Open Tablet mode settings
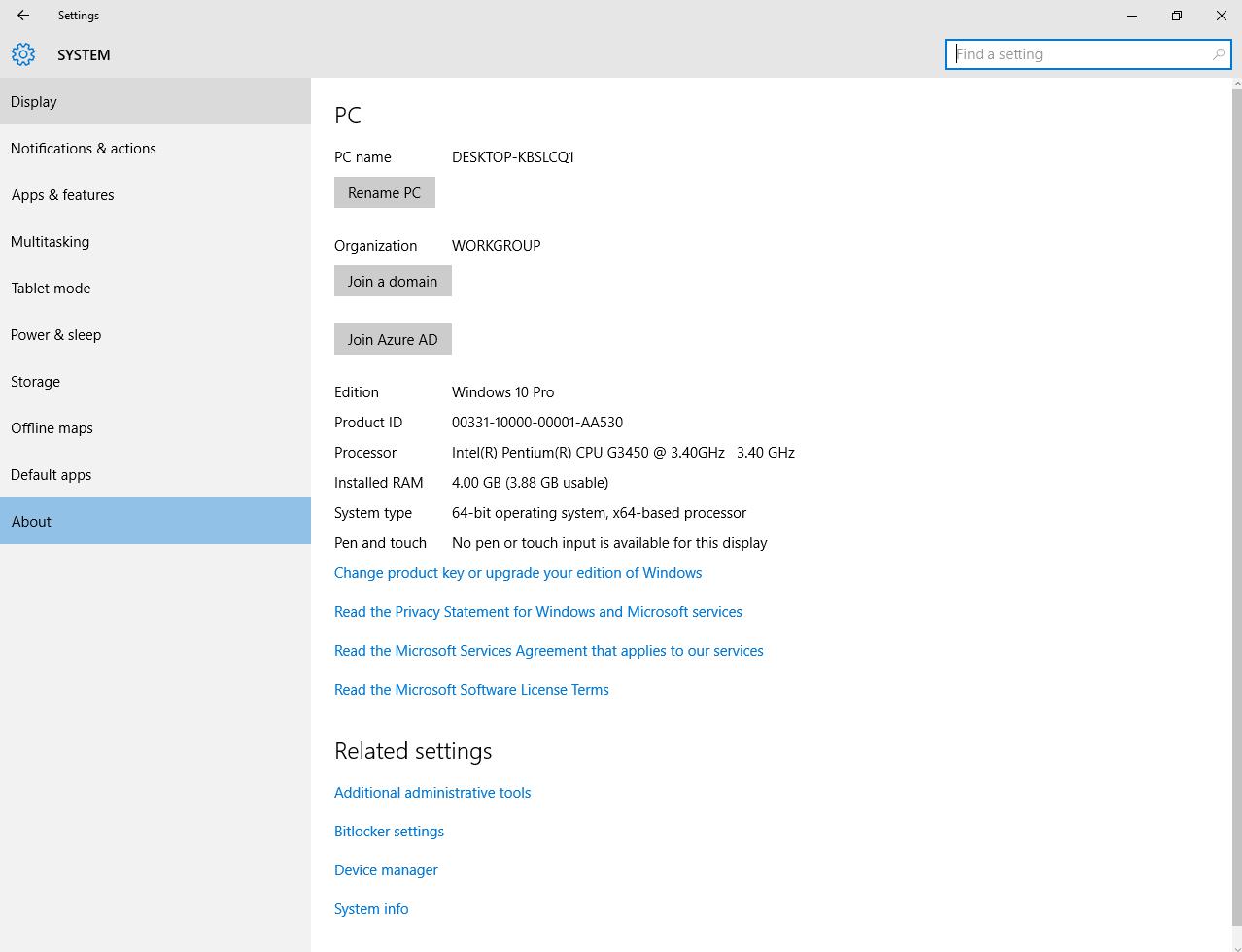 click(155, 288)
